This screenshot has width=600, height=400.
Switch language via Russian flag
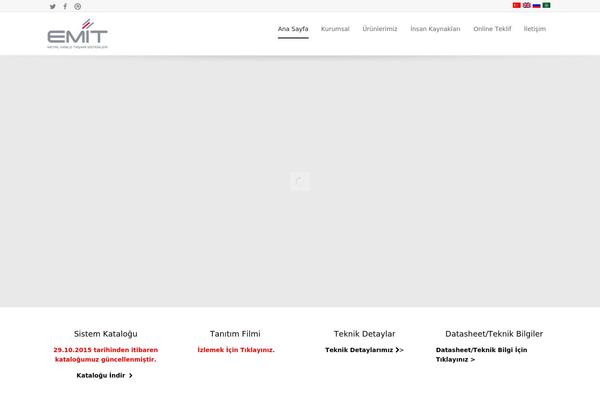pyautogui.click(x=536, y=5)
